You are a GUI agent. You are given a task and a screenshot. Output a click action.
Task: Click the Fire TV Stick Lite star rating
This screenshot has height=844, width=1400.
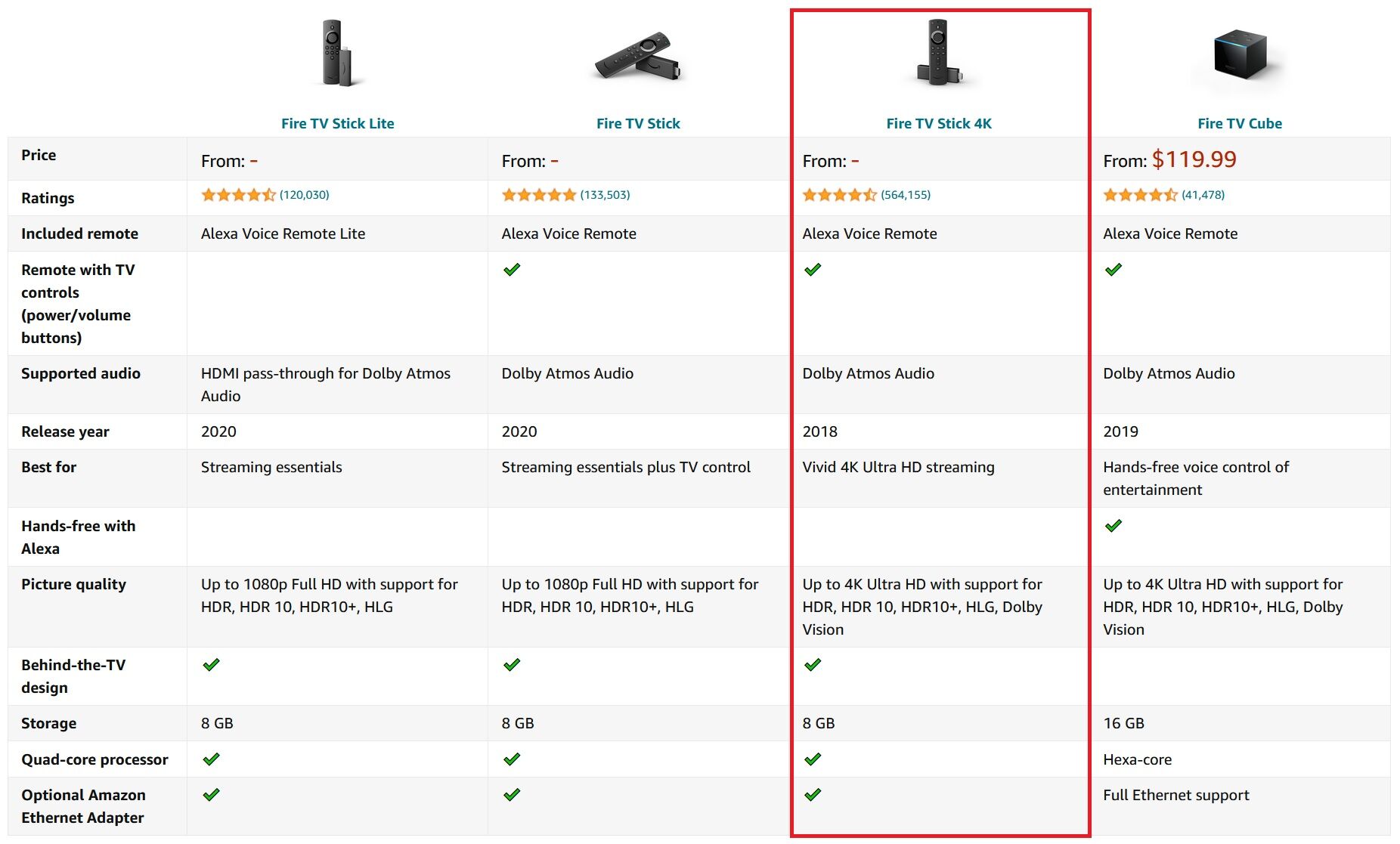coord(238,195)
